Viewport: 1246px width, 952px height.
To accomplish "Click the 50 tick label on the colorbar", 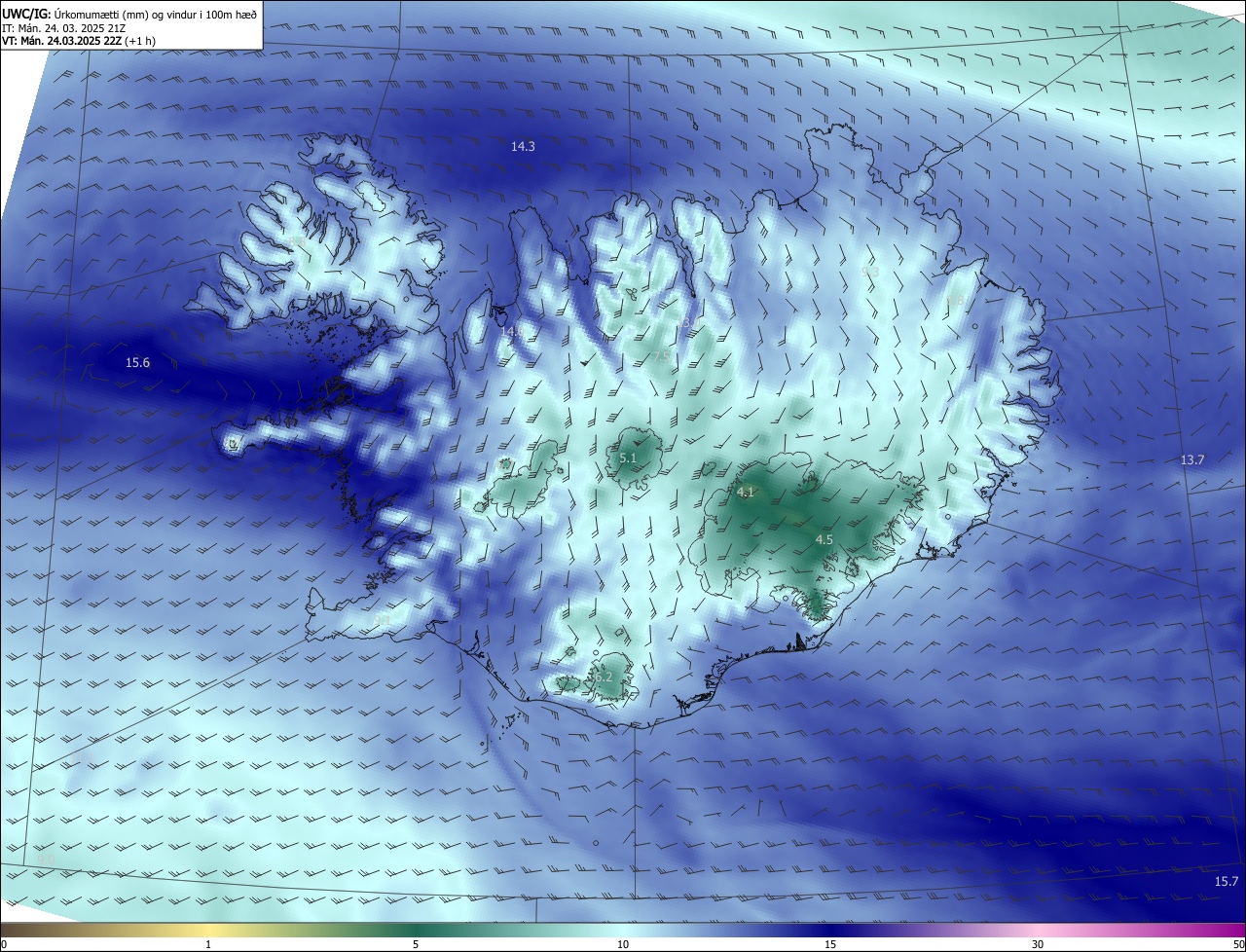I will [1238, 944].
